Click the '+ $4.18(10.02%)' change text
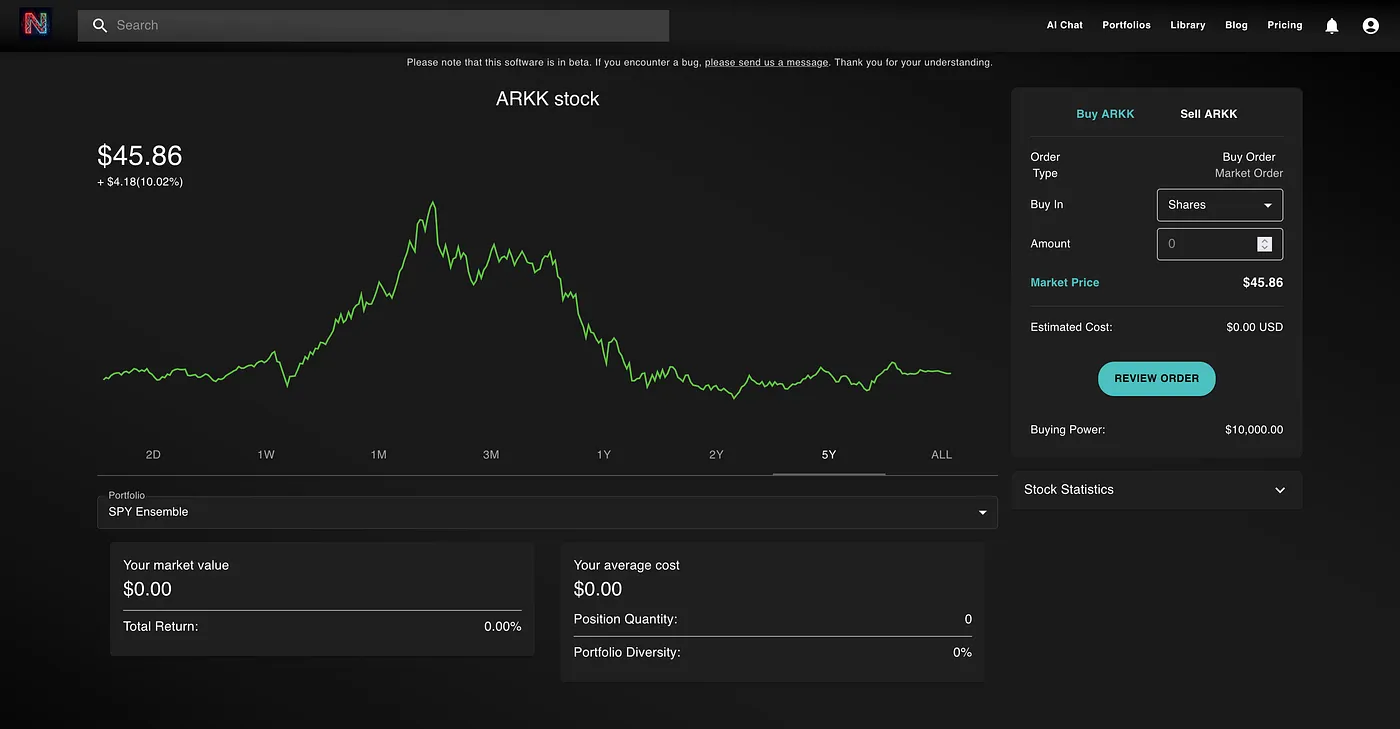The height and width of the screenshot is (729, 1400). [x=140, y=182]
